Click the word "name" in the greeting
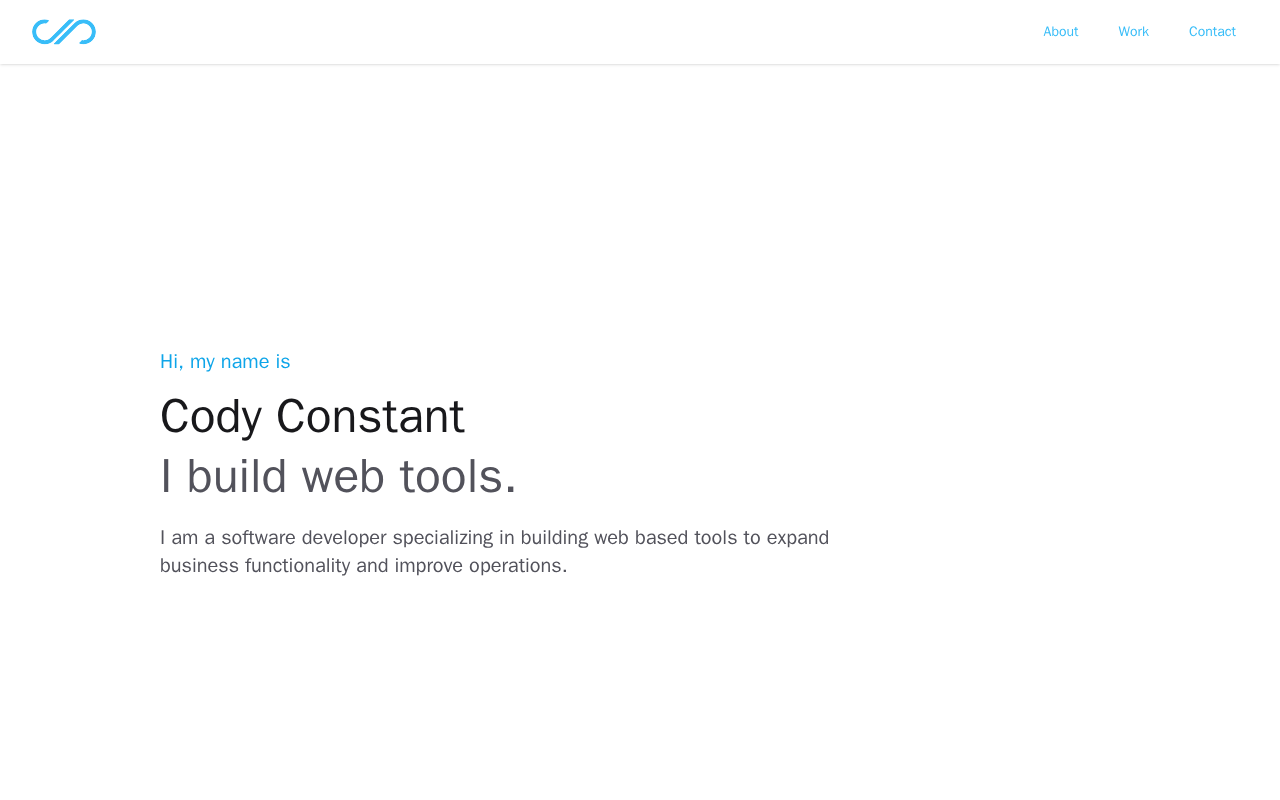1280x800 pixels. pyautogui.click(x=245, y=362)
